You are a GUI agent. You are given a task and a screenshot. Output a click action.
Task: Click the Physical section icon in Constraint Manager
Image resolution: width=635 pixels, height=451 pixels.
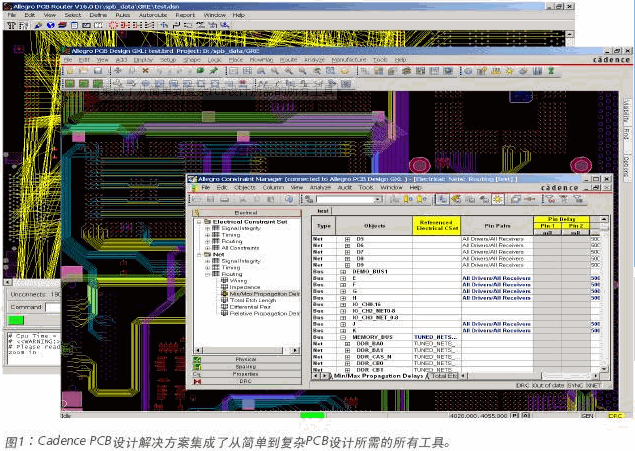197,360
